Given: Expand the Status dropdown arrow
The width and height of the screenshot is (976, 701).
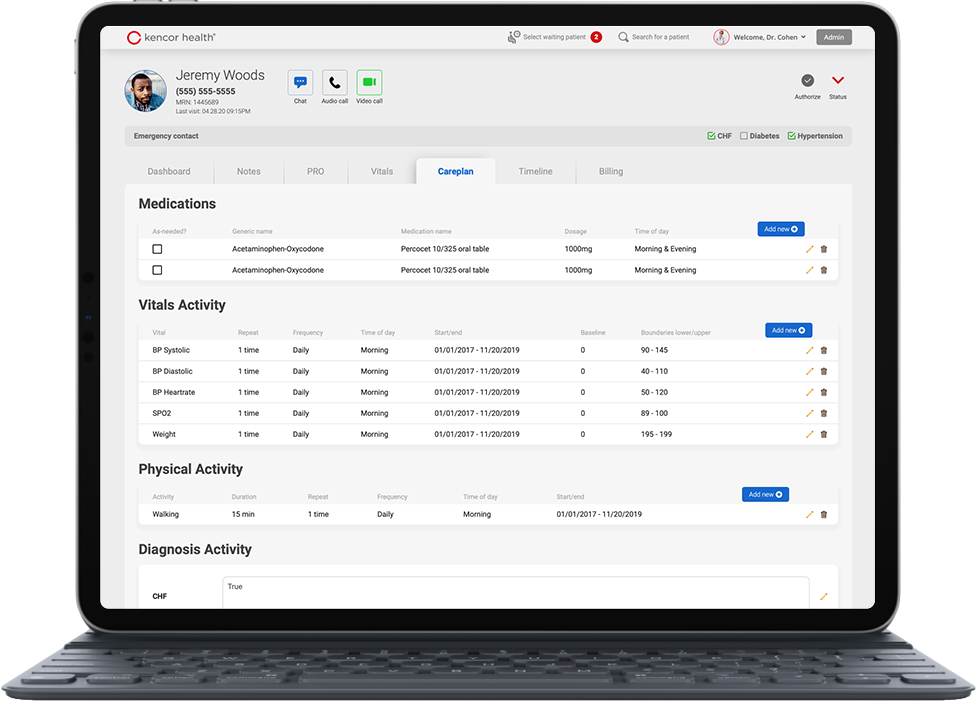Looking at the screenshot, I should point(838,80).
